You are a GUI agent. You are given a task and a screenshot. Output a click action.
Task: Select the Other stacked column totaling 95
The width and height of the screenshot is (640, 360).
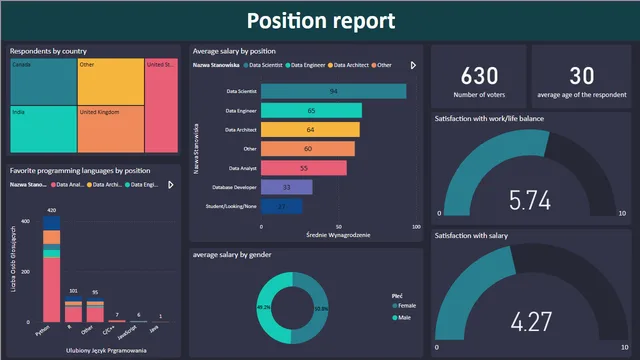pyautogui.click(x=95, y=310)
